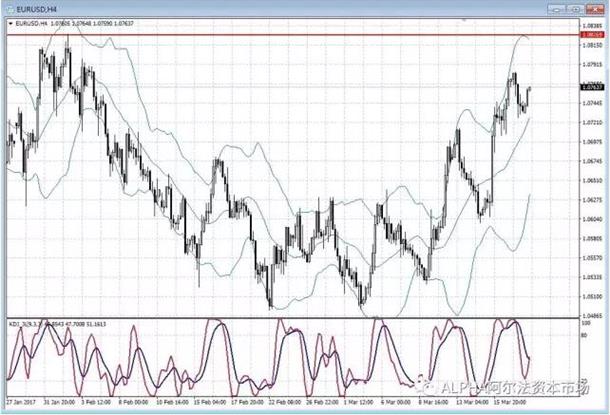This screenshot has height=415, width=610.
Task: Click the 1.06510 price scale label
Action: click(592, 180)
